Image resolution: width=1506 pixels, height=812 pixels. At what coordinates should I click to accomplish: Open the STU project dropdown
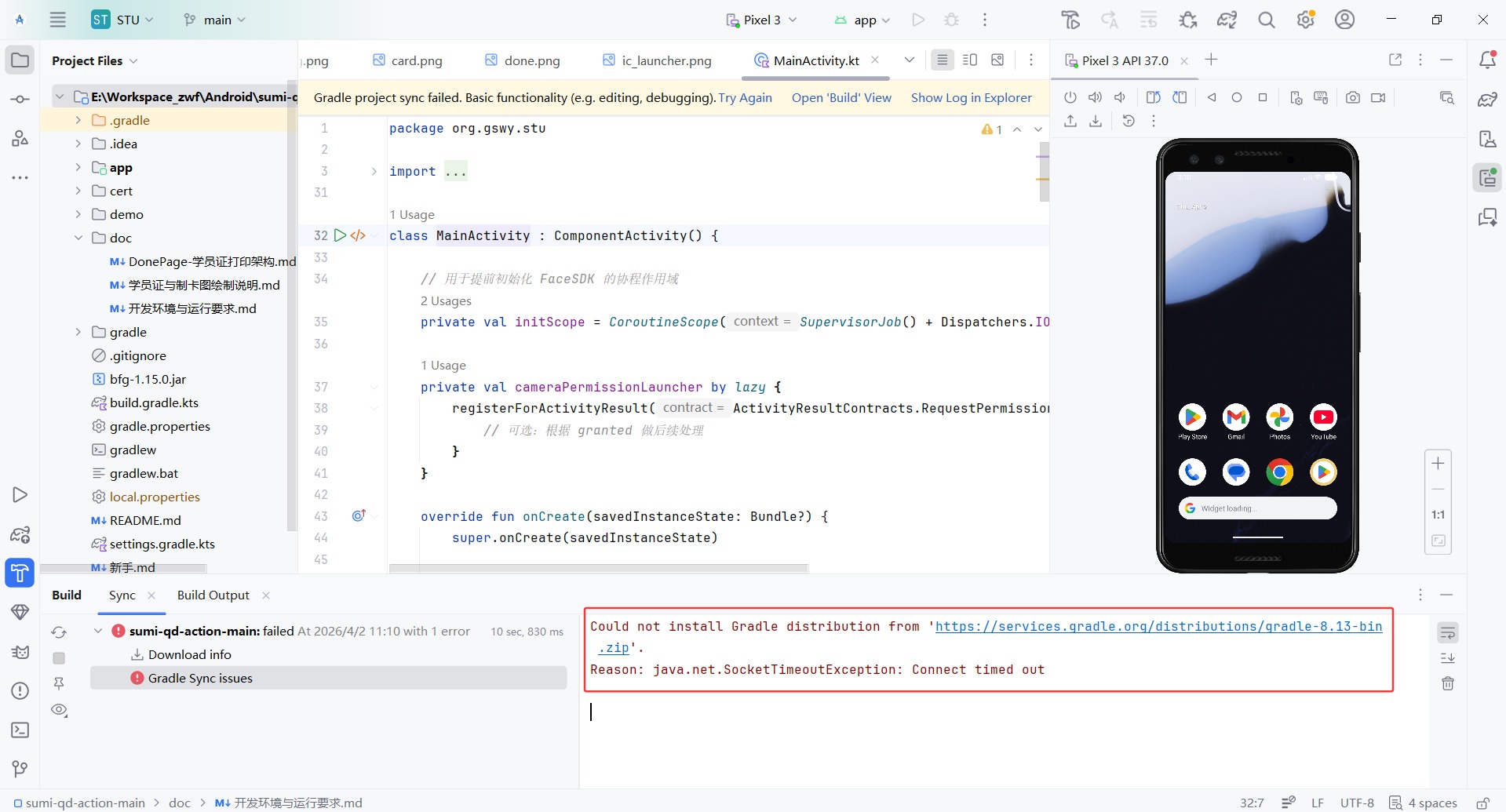(122, 20)
